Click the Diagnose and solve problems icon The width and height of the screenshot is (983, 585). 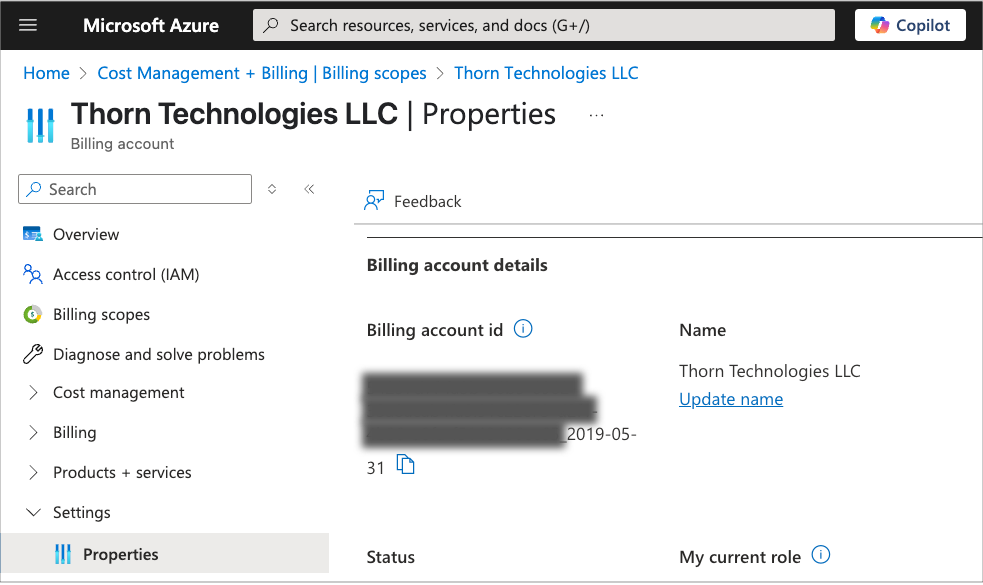32,354
